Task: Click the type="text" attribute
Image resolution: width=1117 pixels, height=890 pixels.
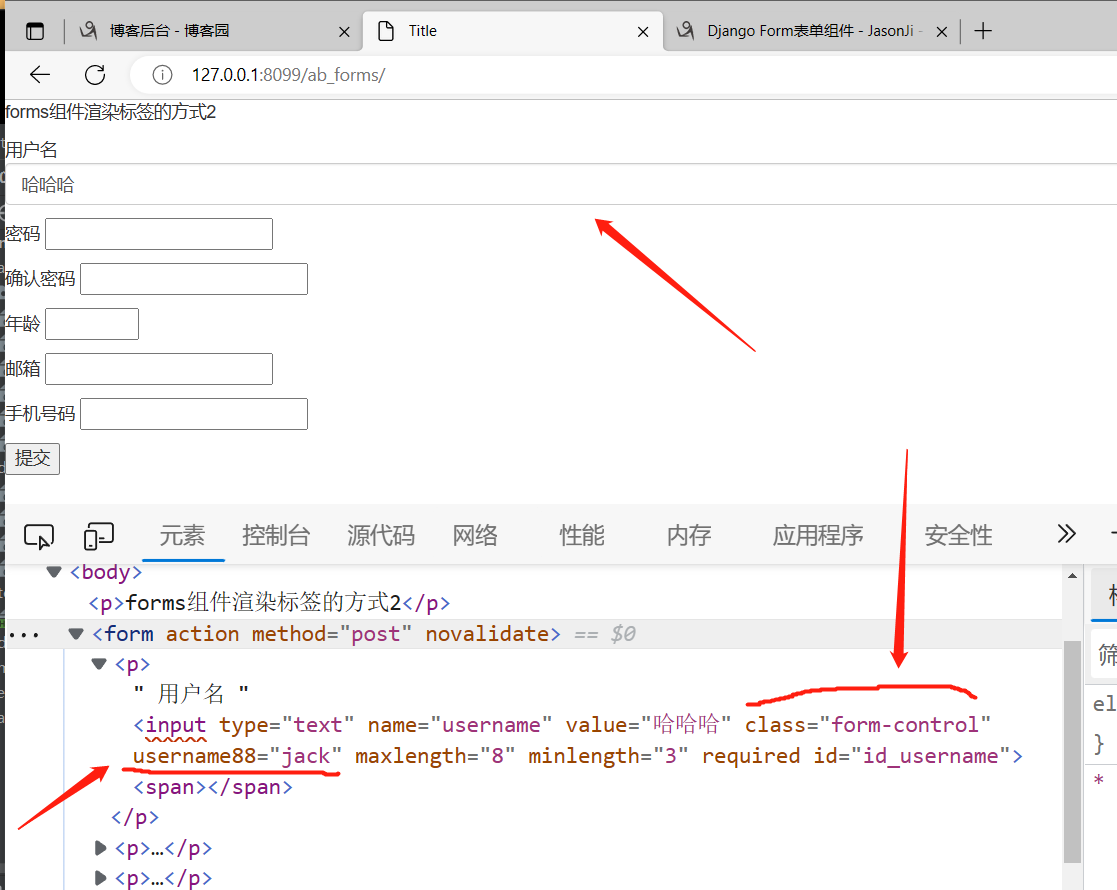Action: (286, 725)
